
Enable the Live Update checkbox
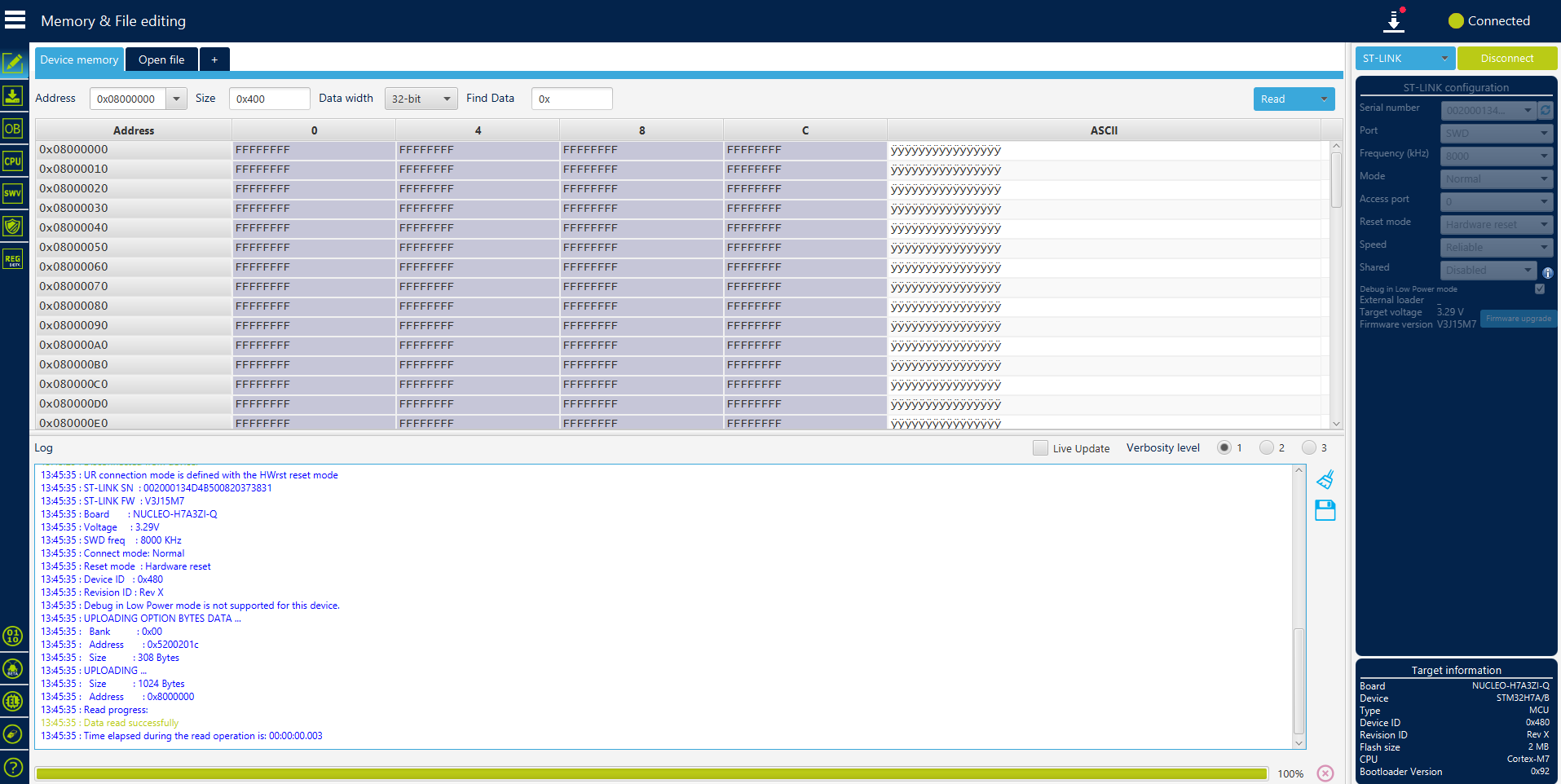[x=1040, y=447]
